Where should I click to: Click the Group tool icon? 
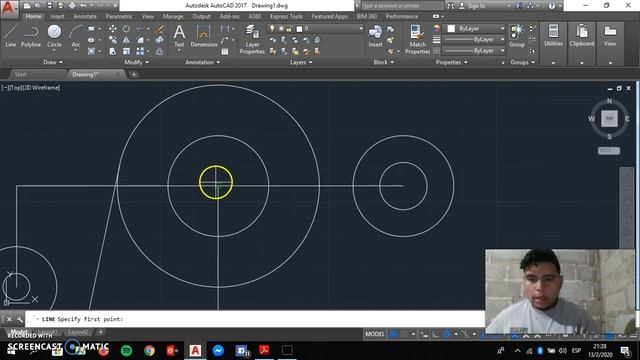(x=517, y=36)
